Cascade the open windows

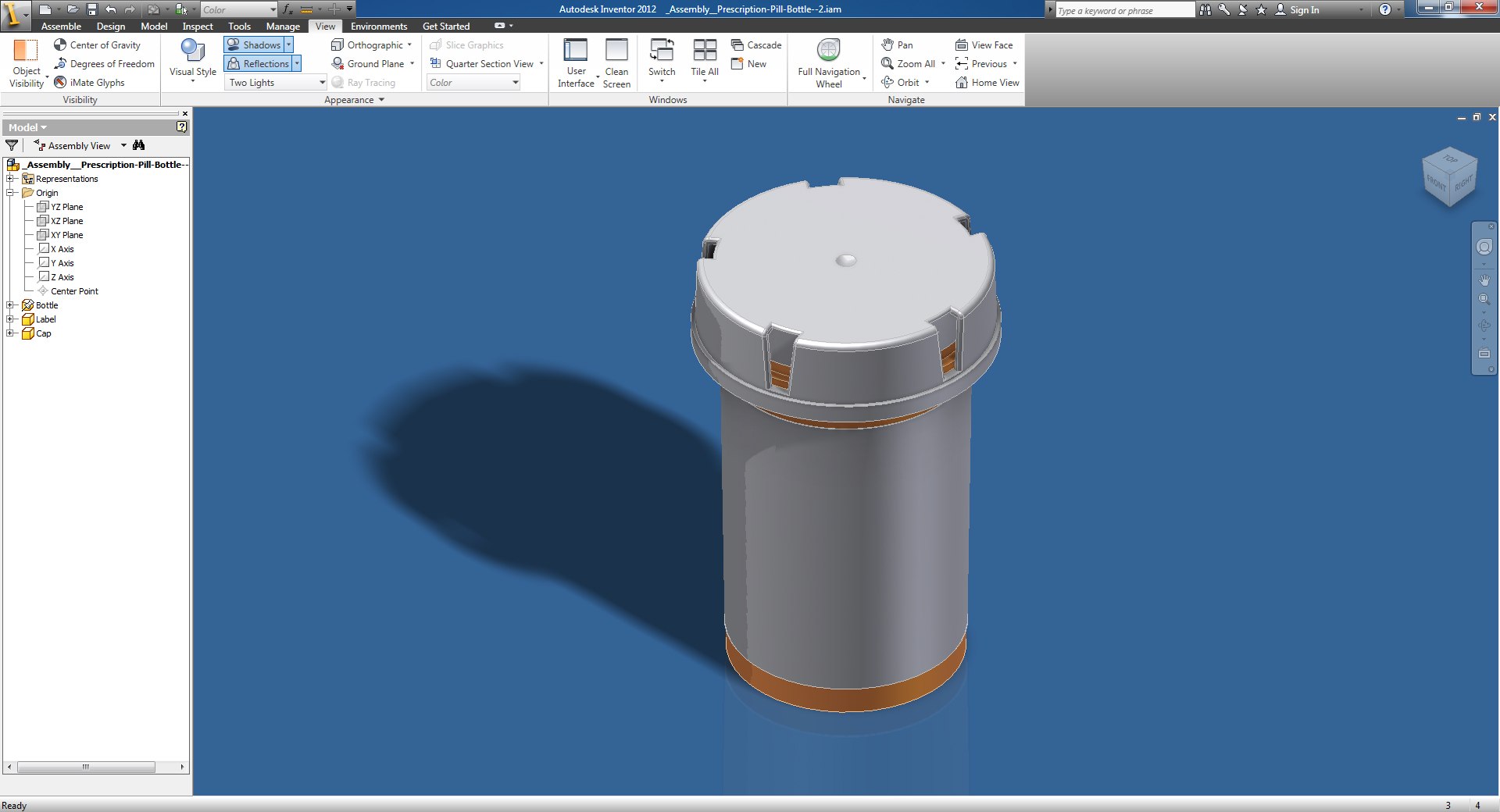756,45
